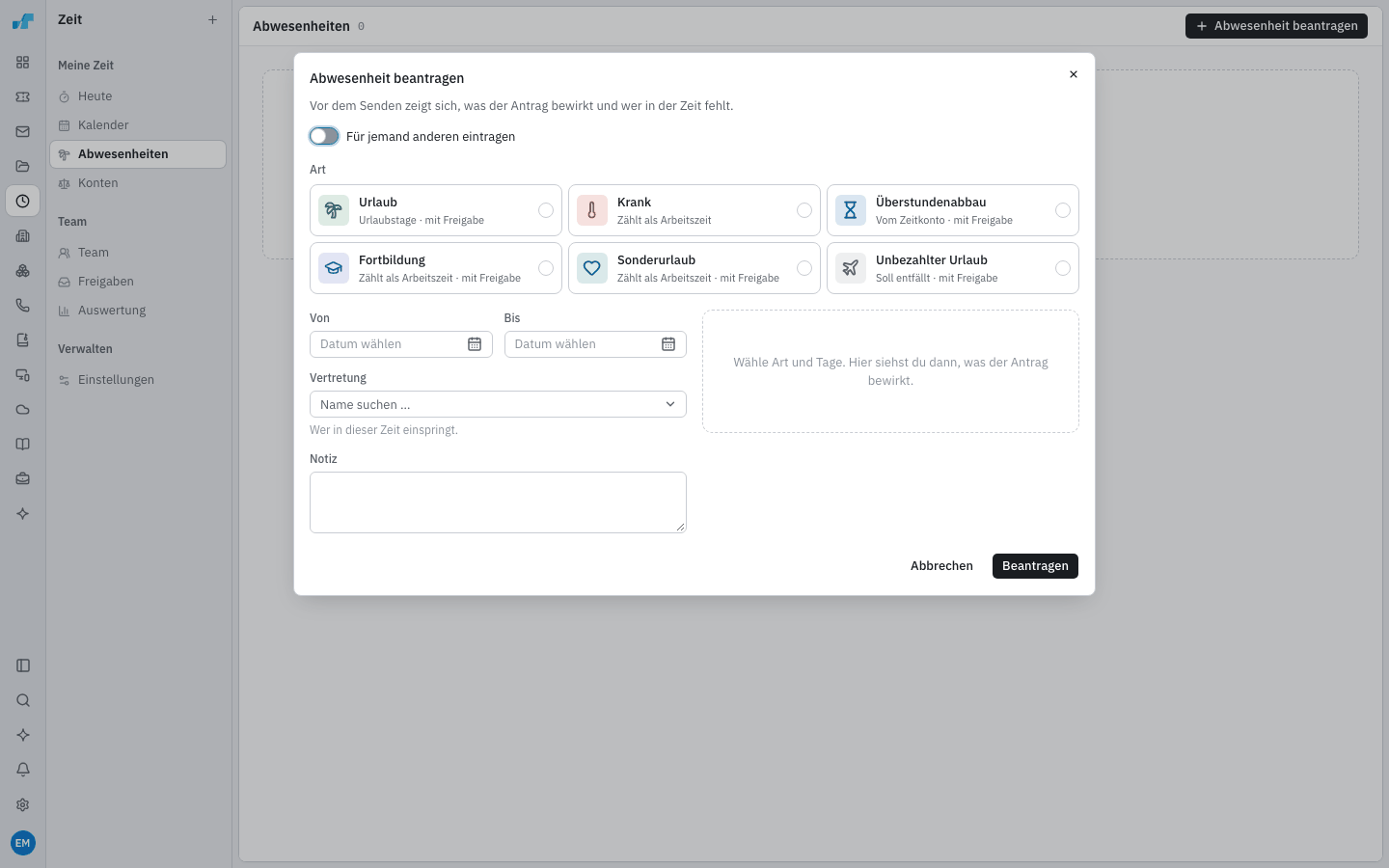Screen dimensions: 1389x868
Task: Click the hourglass icon on Überstundenabbau card
Action: tap(851, 210)
